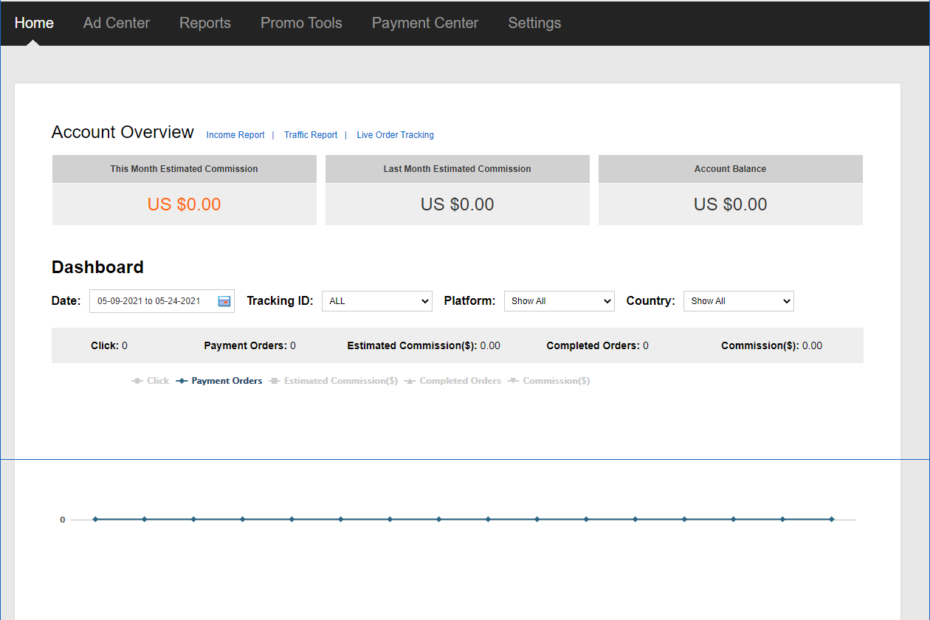
Task: Select the Commission($): 0.00 summary stat
Action: pos(772,345)
